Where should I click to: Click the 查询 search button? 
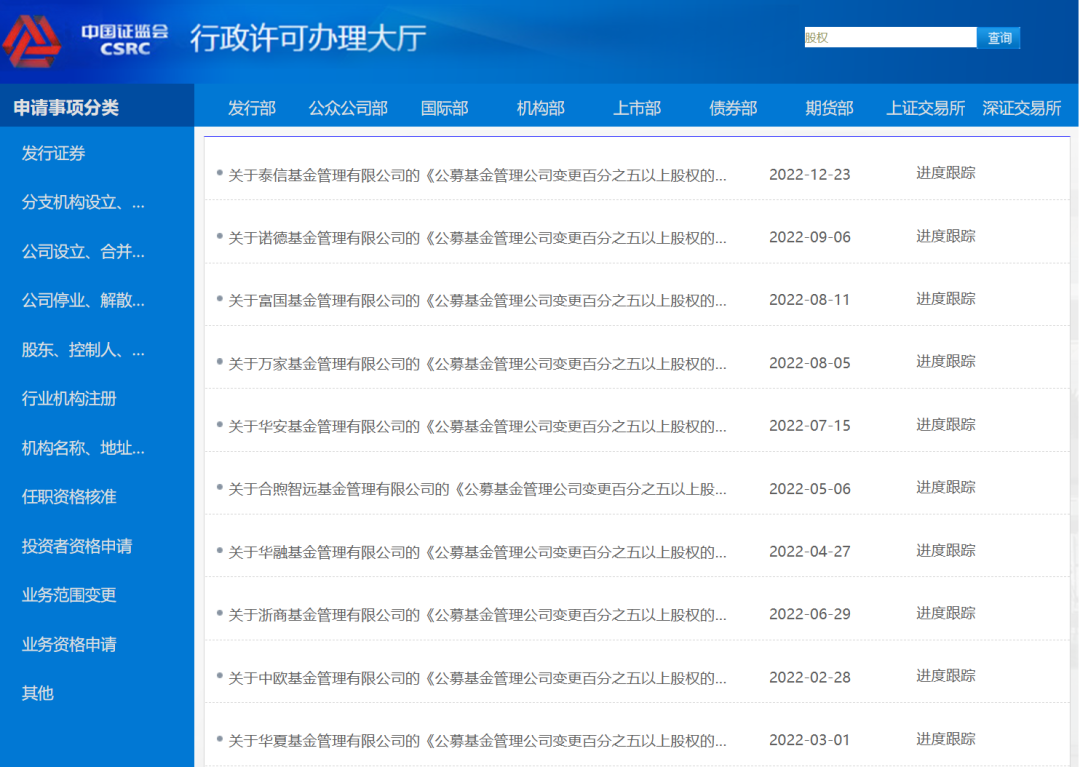(x=999, y=38)
